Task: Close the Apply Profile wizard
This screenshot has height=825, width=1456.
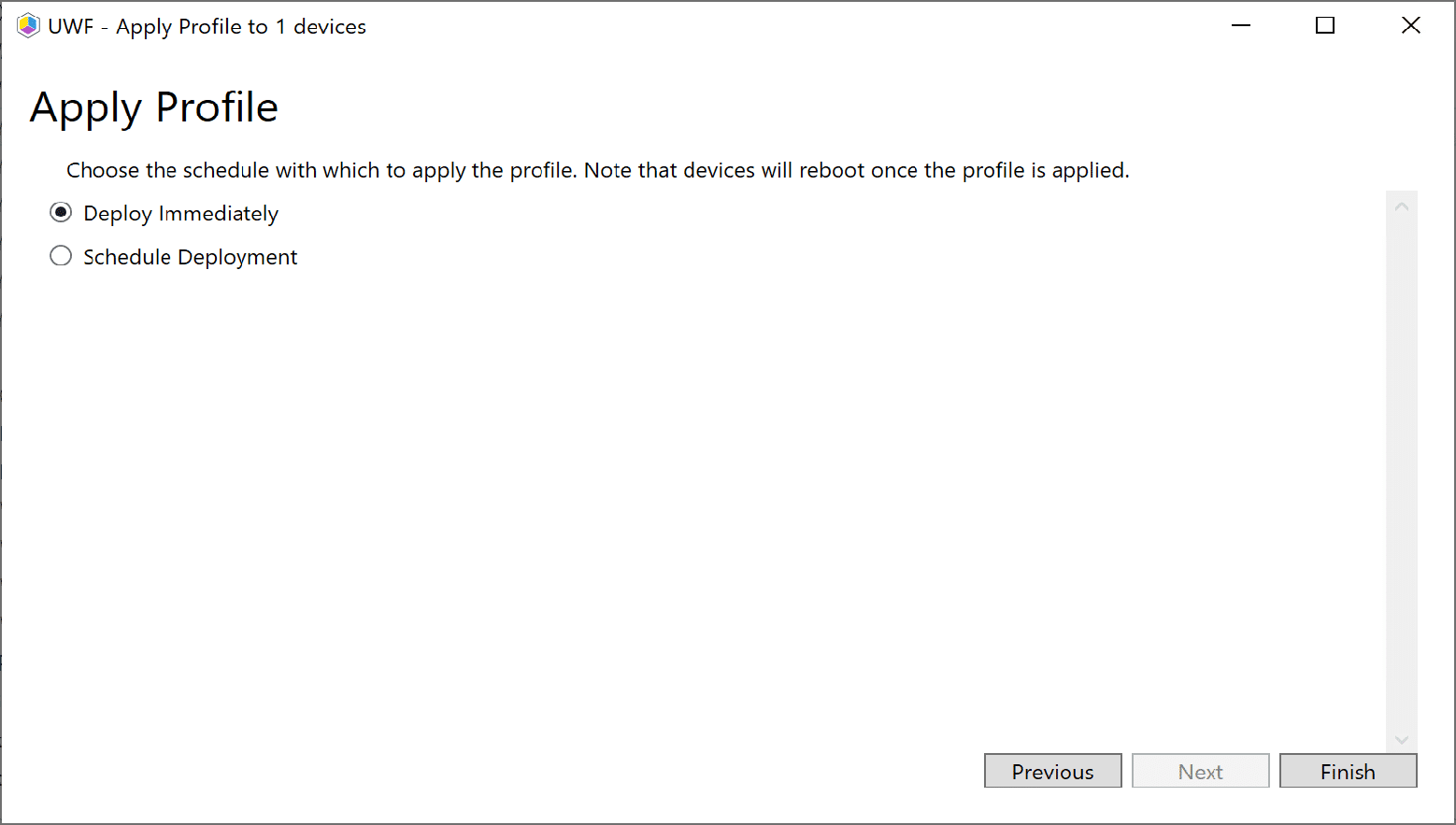Action: pyautogui.click(x=1410, y=25)
